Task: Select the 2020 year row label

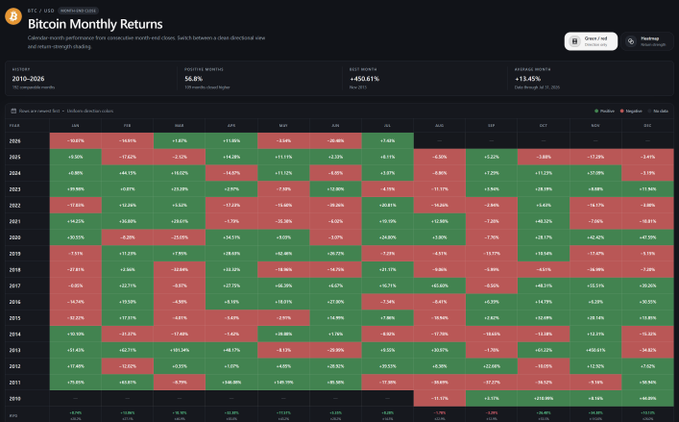Action: pyautogui.click(x=15, y=238)
